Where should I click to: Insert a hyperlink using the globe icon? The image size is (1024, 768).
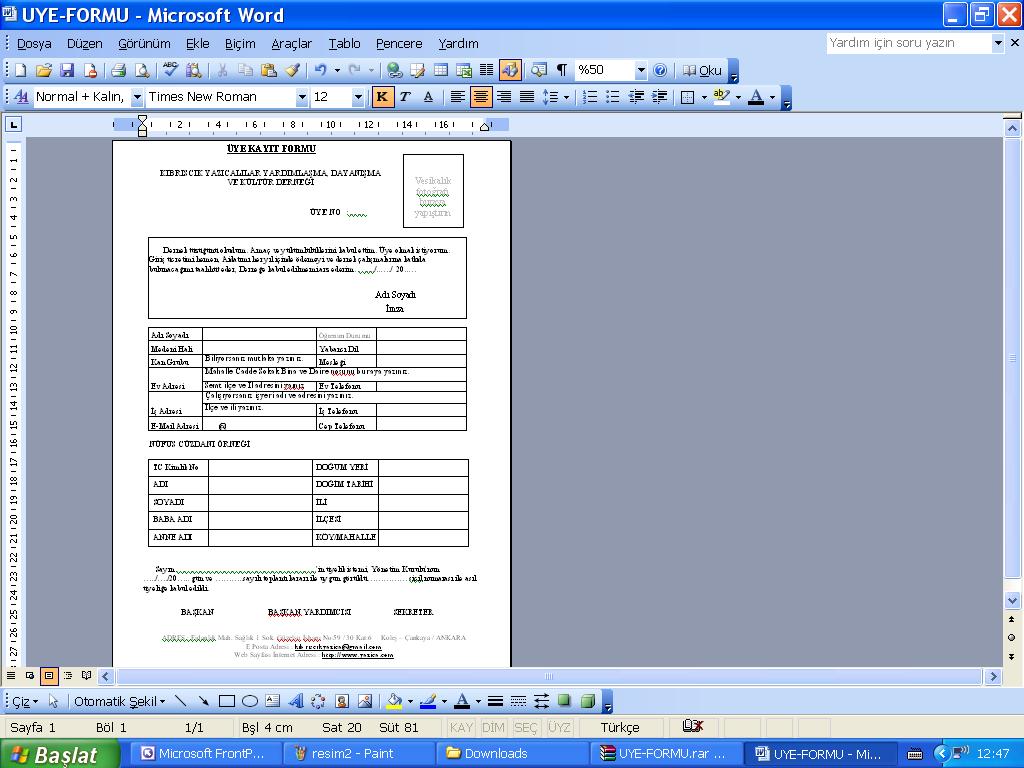394,70
